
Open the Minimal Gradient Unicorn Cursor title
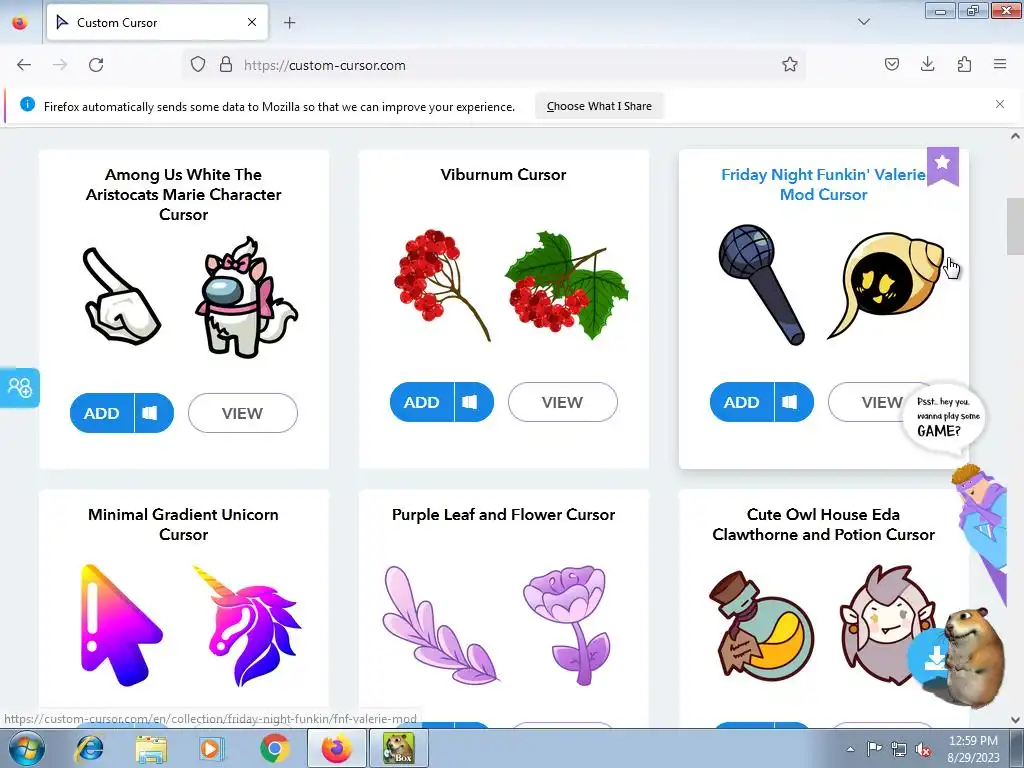pos(184,524)
